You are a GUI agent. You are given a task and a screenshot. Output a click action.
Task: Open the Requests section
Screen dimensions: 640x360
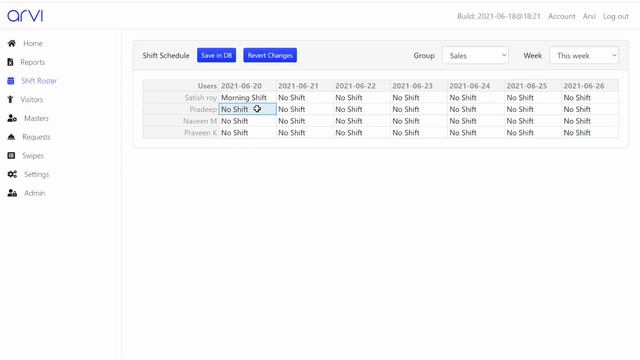point(36,137)
